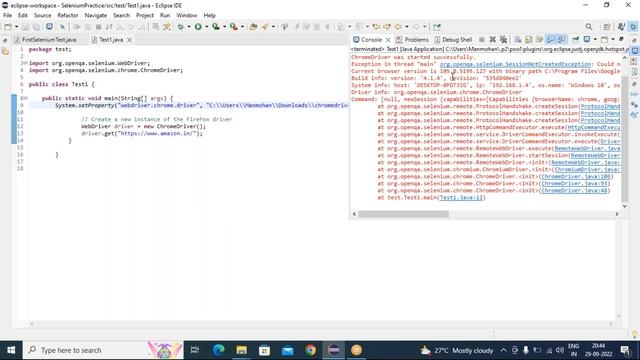Click the New file toolbar icon
Image resolution: width=640 pixels, height=360 pixels.
(8, 27)
